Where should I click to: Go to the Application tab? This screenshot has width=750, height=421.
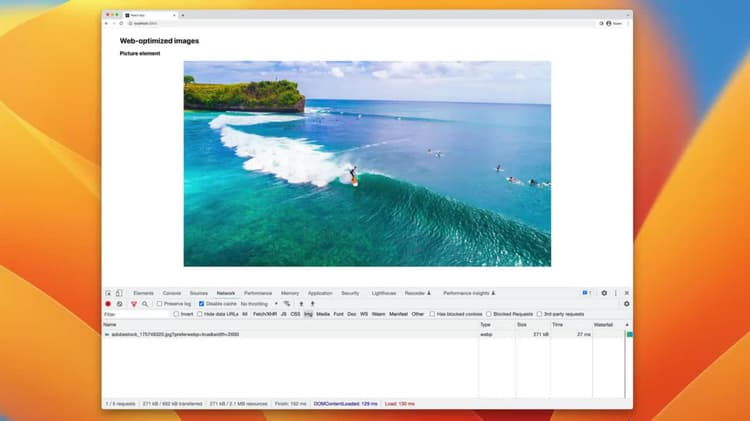[320, 293]
